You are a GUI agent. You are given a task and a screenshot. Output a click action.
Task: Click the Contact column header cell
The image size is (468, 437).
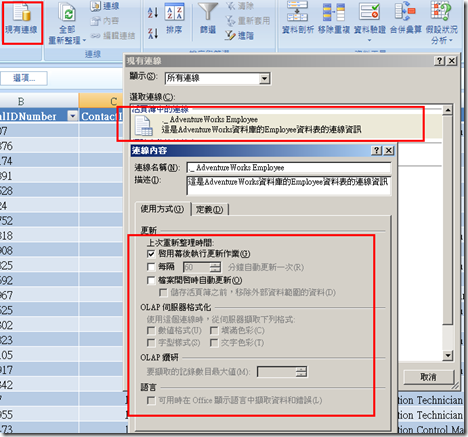tap(101, 116)
